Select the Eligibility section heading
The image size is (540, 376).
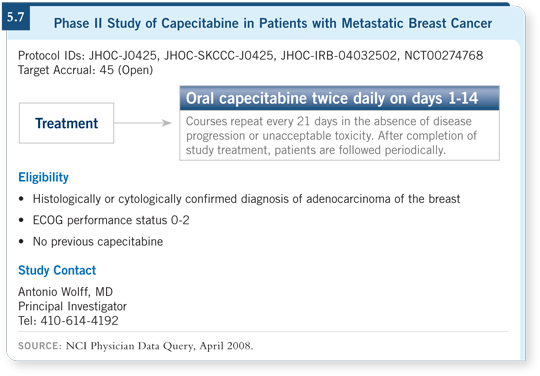tap(43, 177)
